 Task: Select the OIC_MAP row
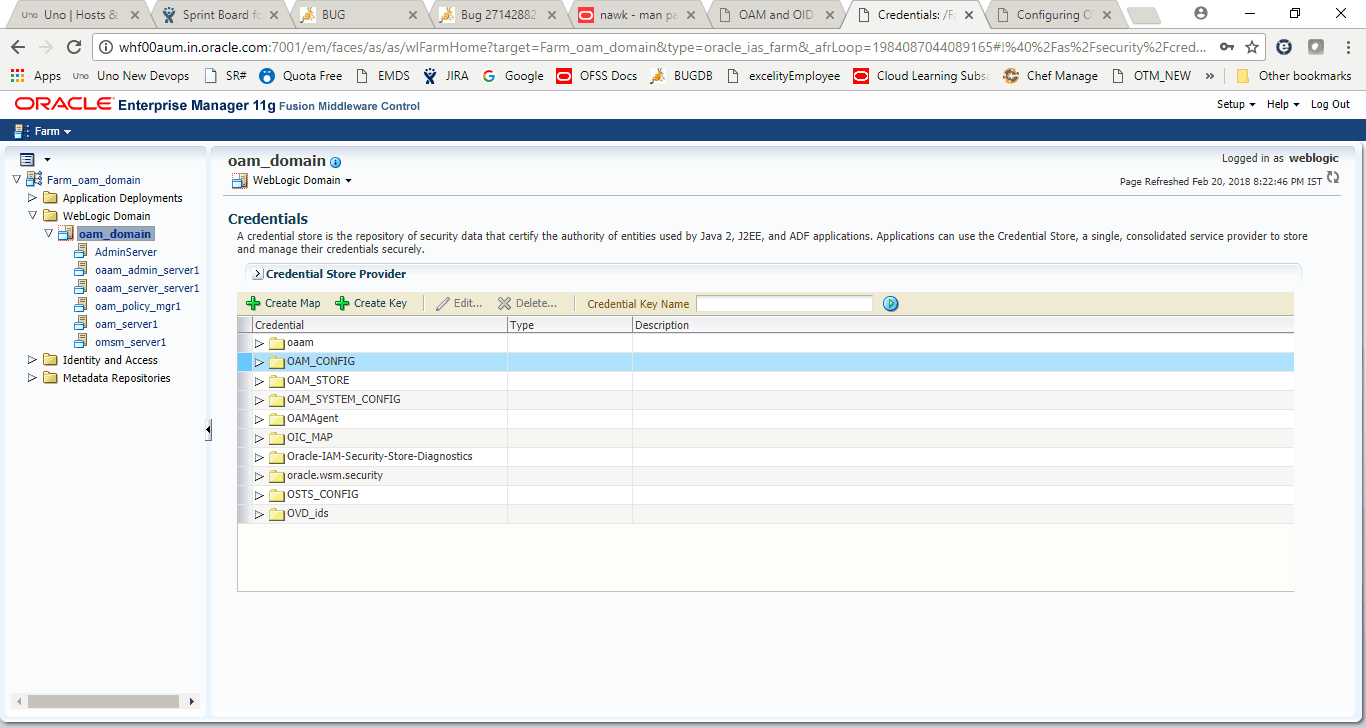(x=765, y=438)
